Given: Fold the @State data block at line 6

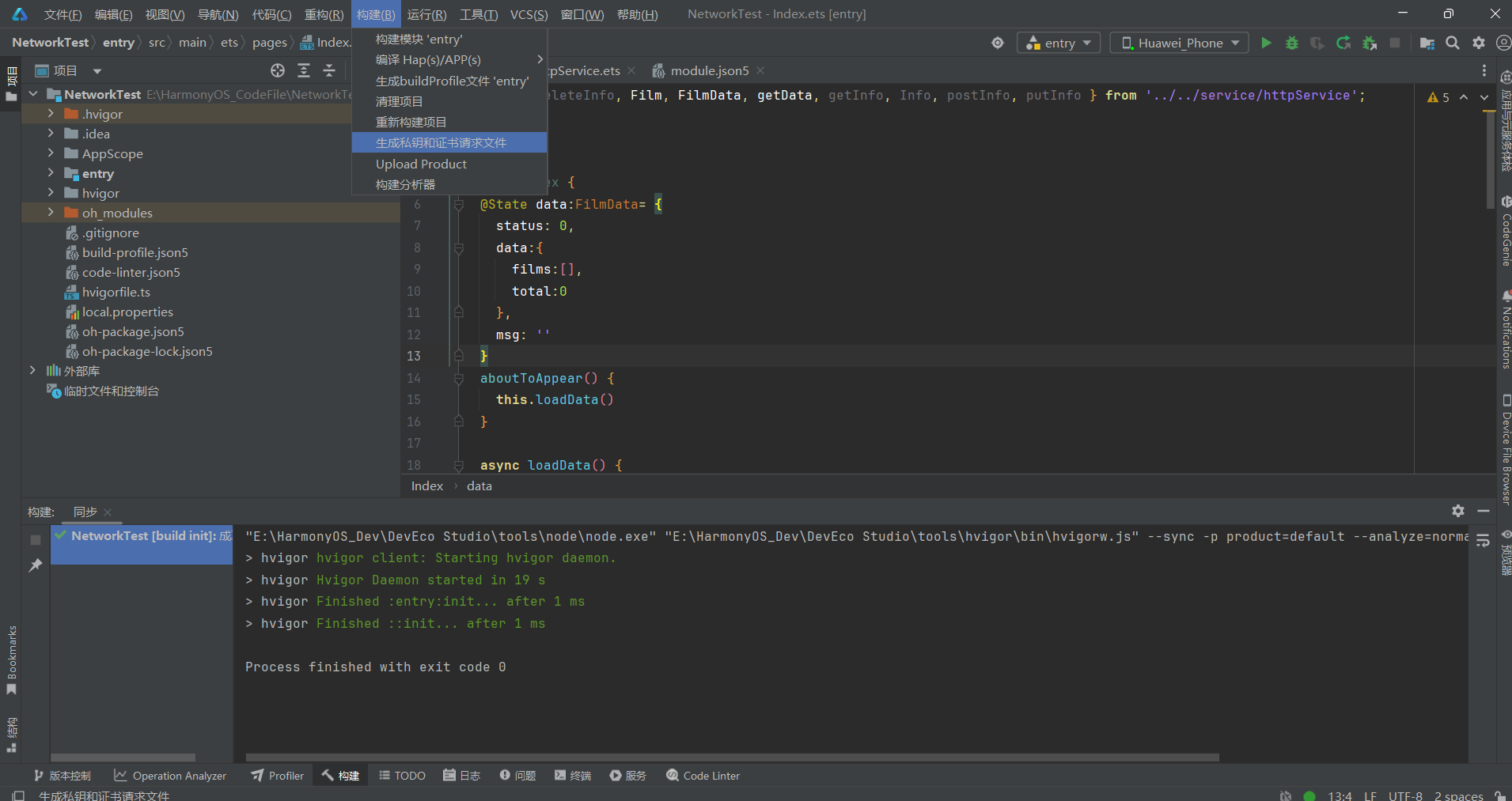Looking at the screenshot, I should [458, 205].
